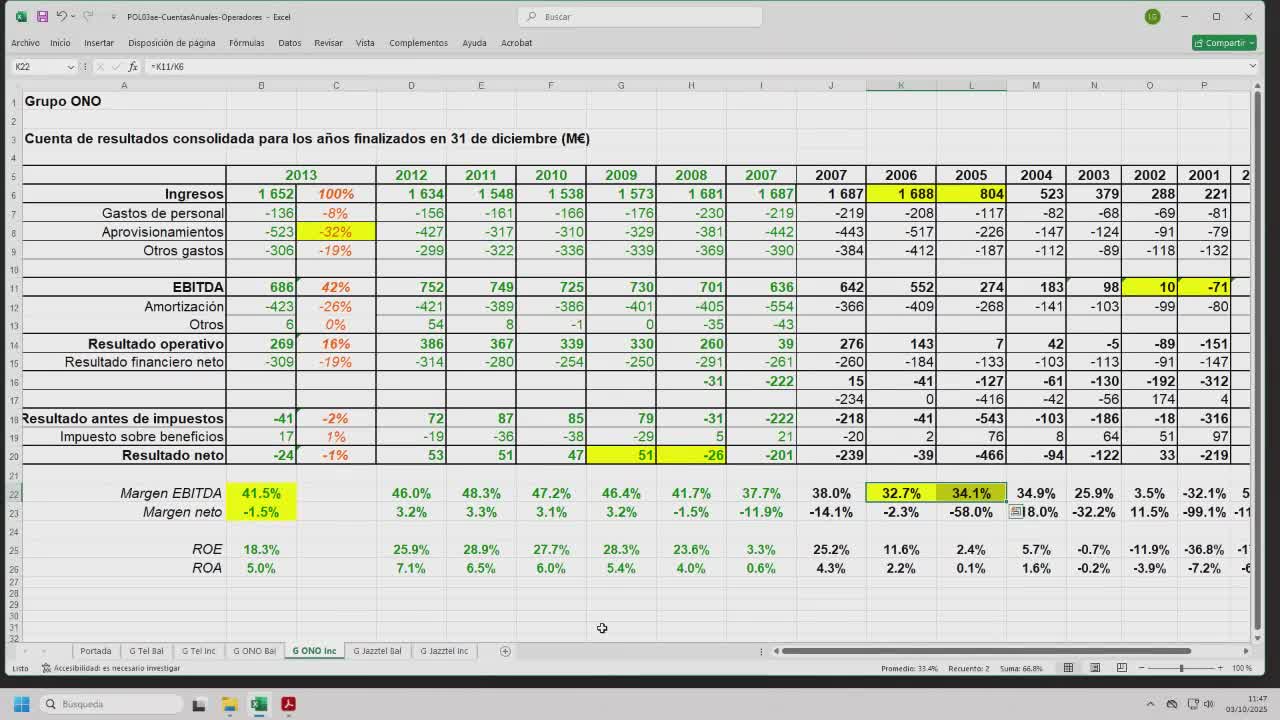
Task: Open the Datos ribbon tab
Action: pyautogui.click(x=289, y=43)
